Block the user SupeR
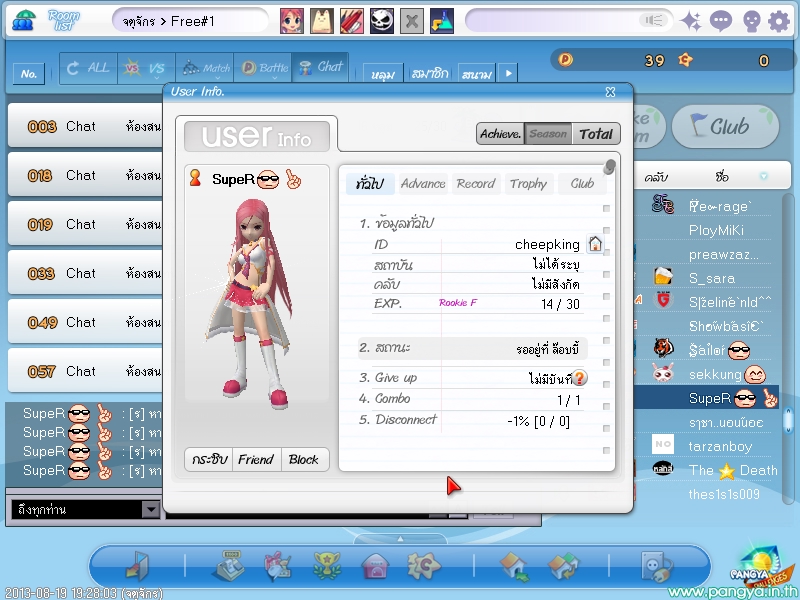 pos(304,459)
